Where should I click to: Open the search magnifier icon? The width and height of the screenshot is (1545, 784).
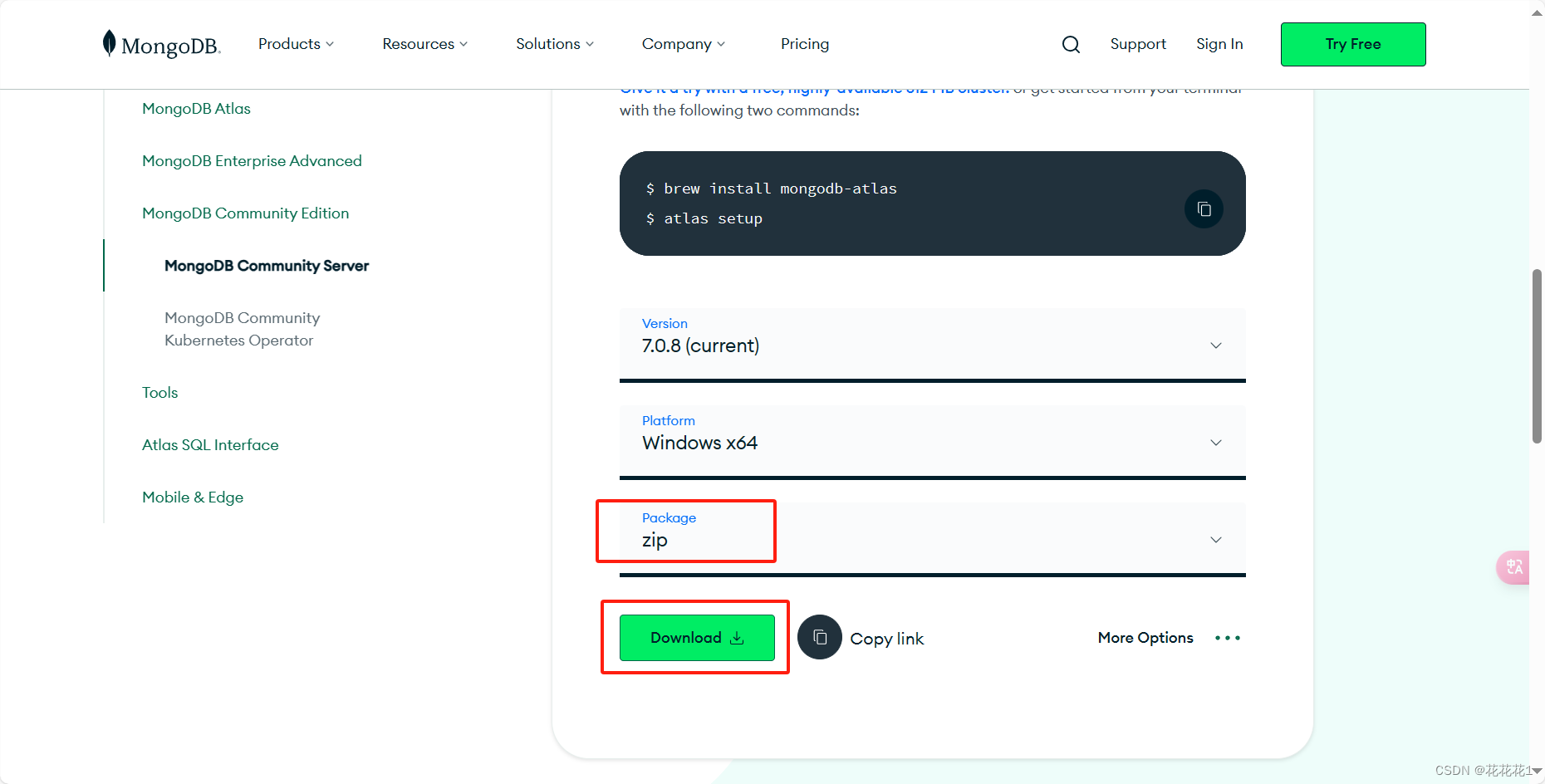1071,44
